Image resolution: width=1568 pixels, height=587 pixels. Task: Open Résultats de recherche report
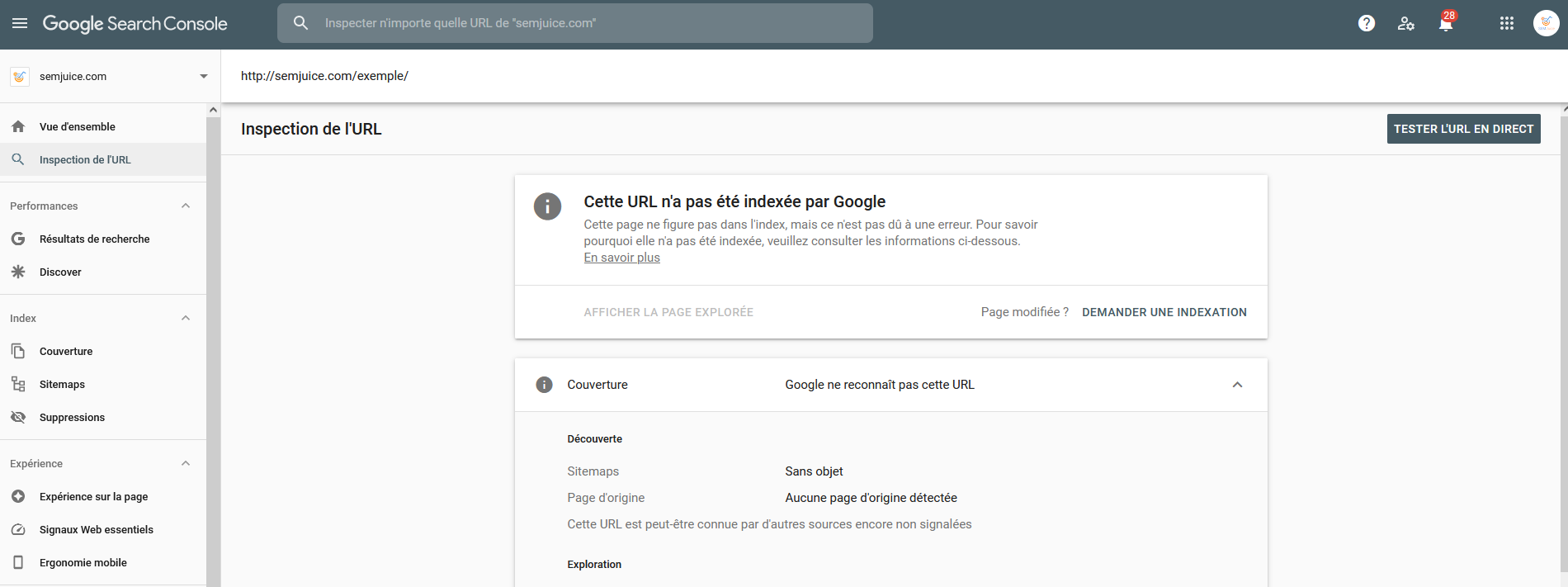(103, 239)
